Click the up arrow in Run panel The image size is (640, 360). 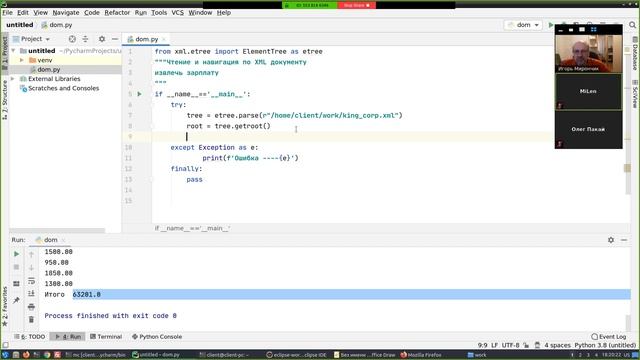pos(31,254)
